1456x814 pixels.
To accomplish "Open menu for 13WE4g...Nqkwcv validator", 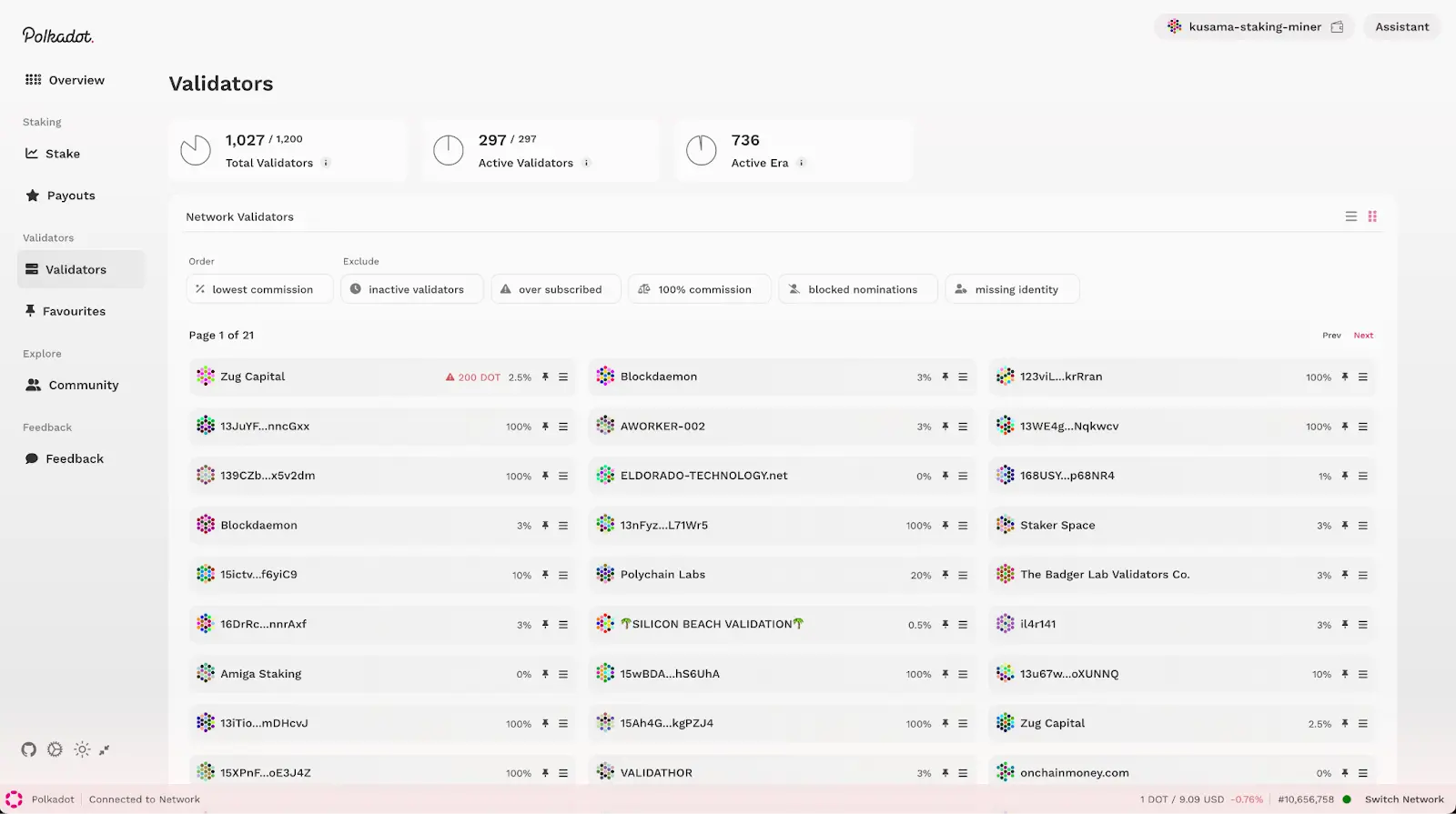I will (x=1363, y=426).
